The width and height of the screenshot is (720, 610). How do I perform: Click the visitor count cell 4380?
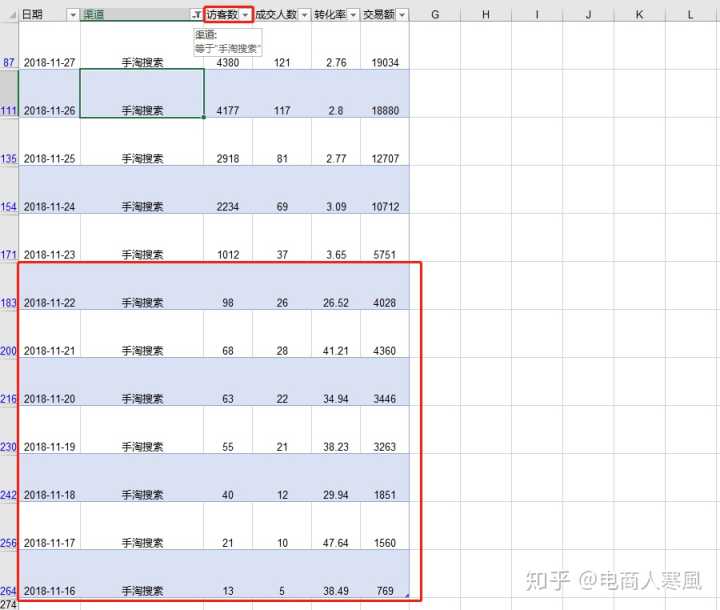click(x=228, y=62)
